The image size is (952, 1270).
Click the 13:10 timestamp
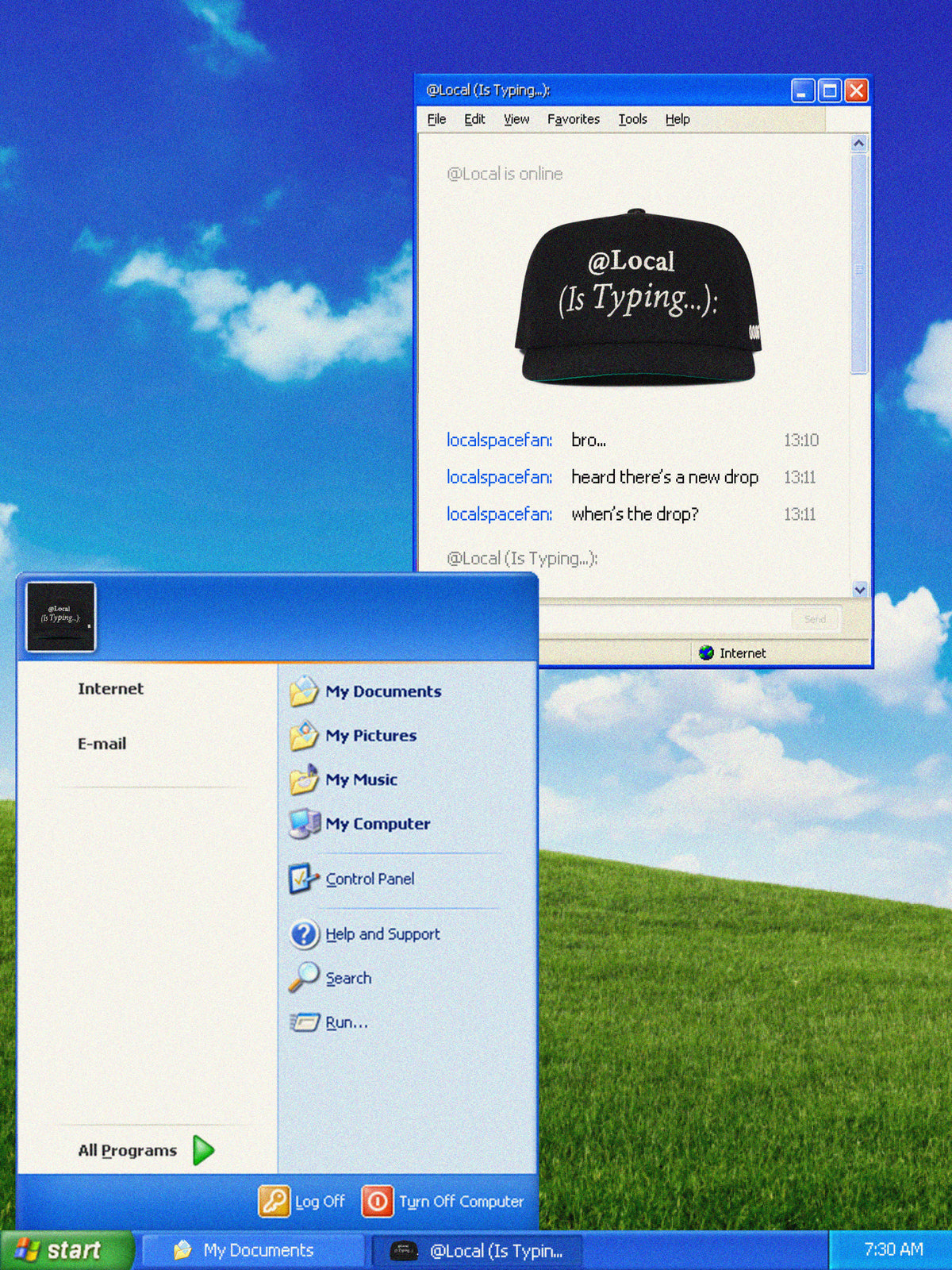click(800, 441)
